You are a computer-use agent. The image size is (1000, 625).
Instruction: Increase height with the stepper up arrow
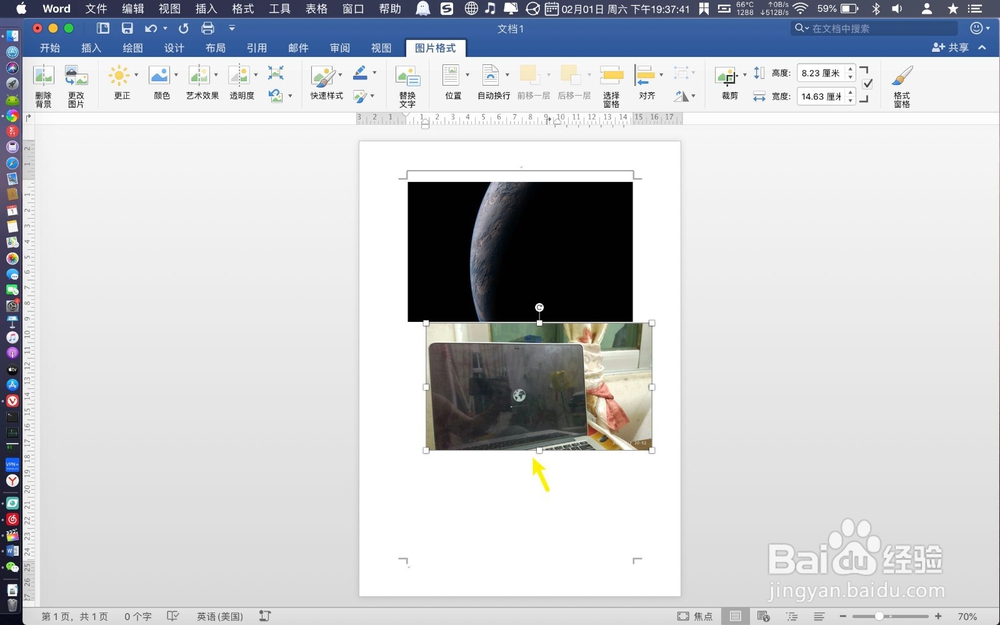click(x=850, y=69)
